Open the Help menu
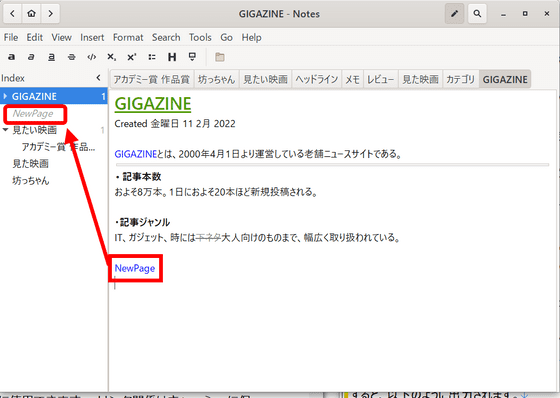 (x=251, y=37)
